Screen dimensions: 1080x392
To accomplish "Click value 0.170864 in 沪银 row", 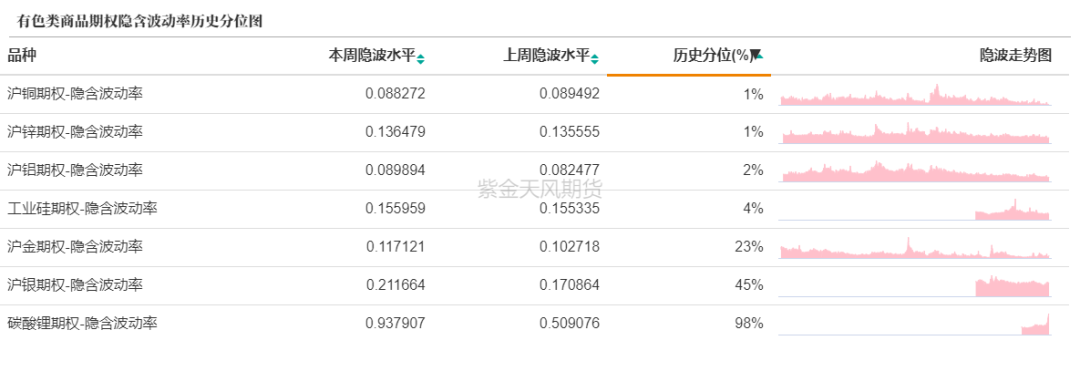I will click(570, 285).
